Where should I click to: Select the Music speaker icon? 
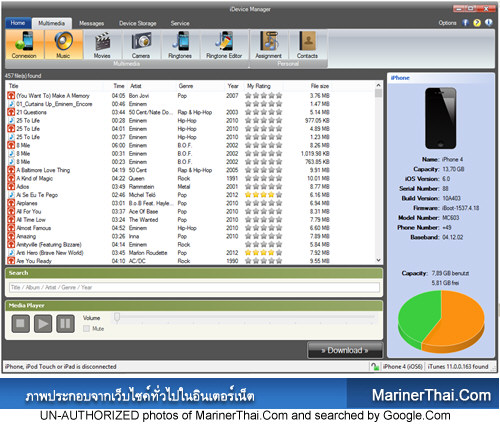tap(63, 44)
